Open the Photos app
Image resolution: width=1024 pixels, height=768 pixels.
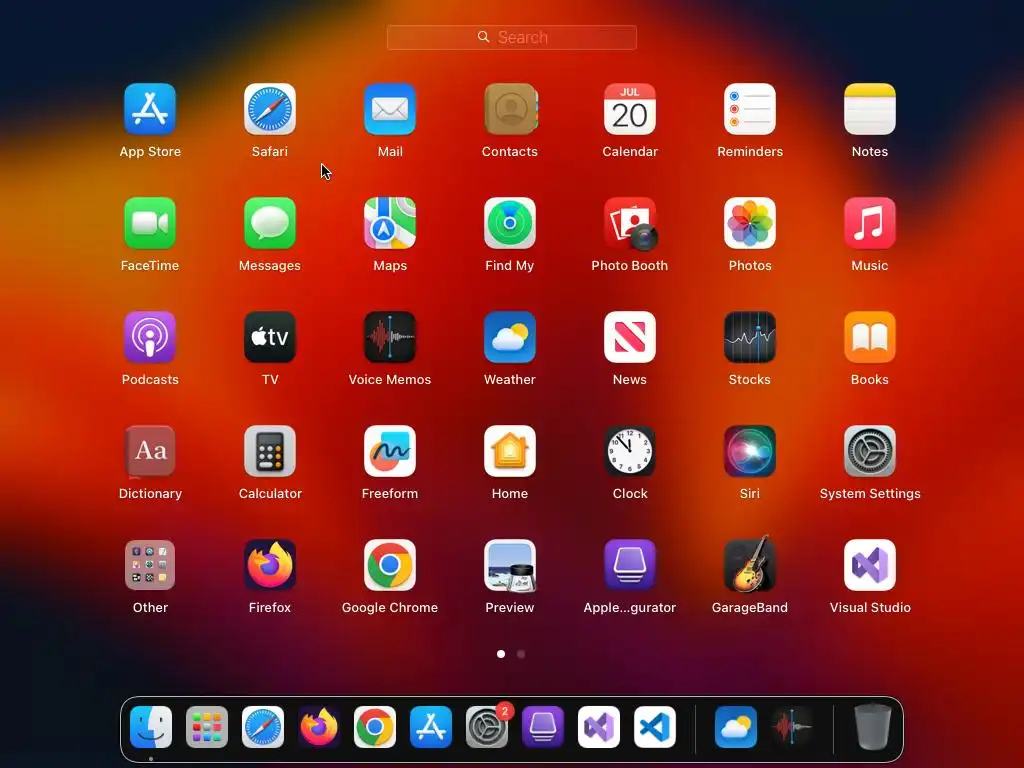point(750,223)
